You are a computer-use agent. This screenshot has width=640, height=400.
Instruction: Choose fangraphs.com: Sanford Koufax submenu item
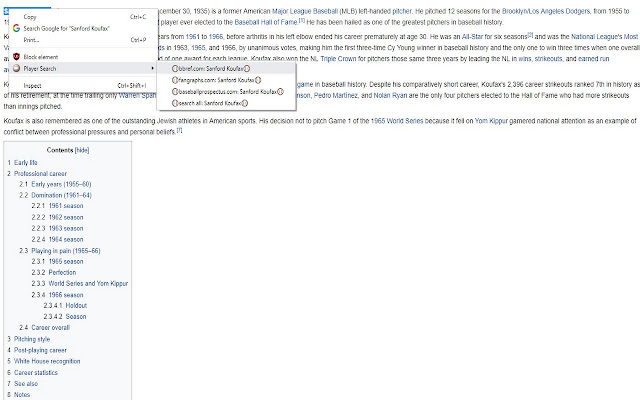click(x=226, y=80)
